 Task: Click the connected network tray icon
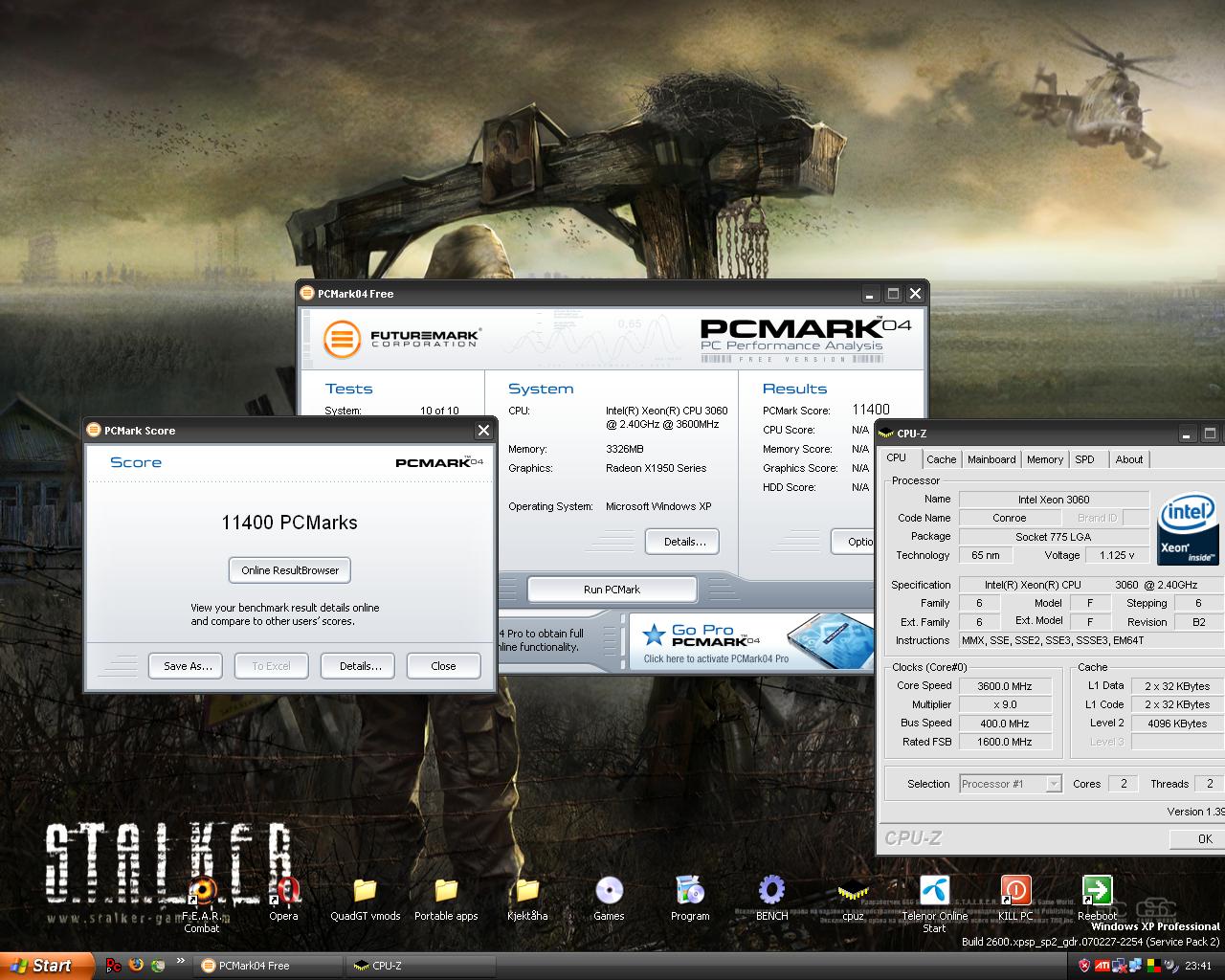point(1137,966)
